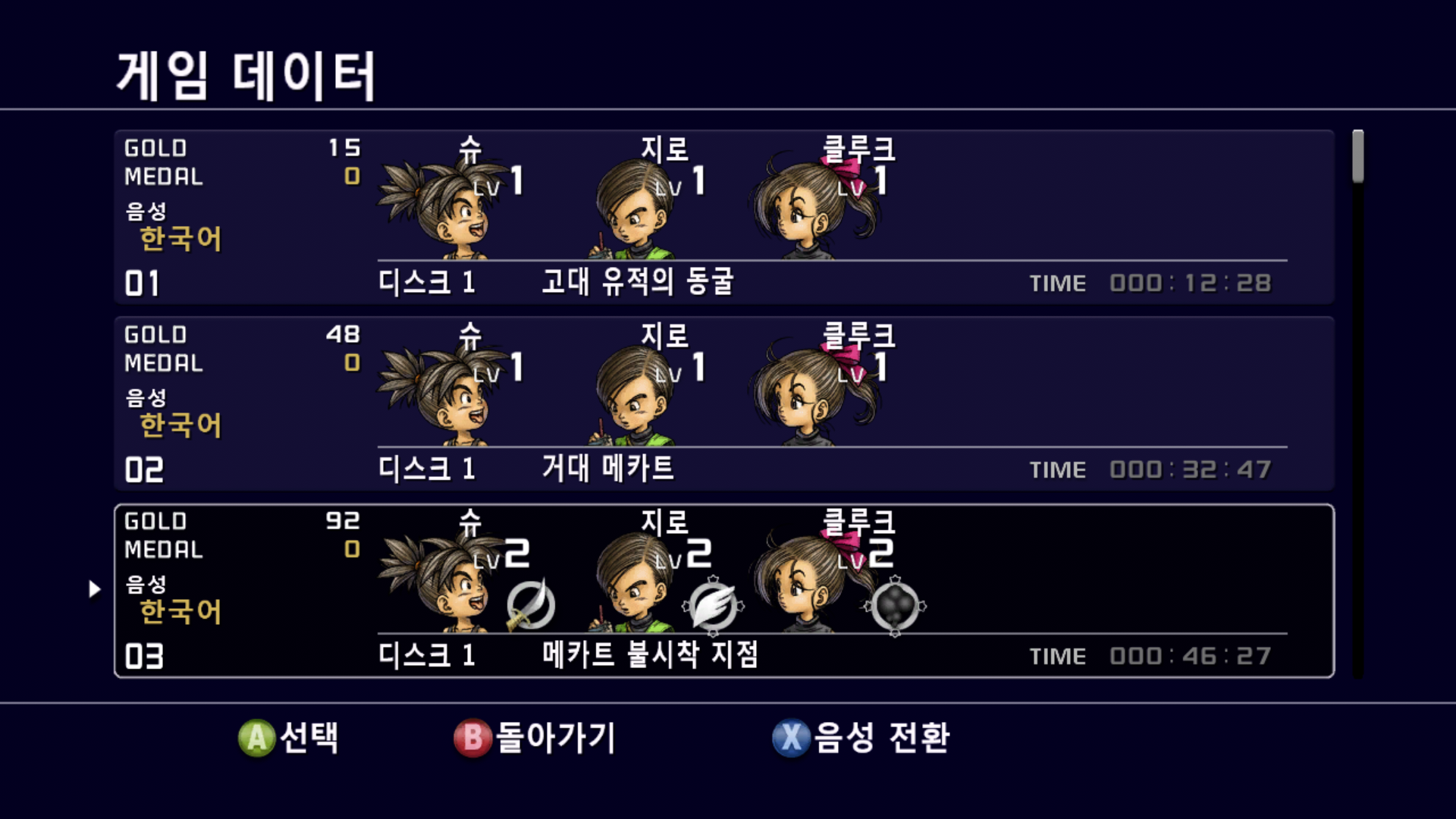Click the red B button icon

pyautogui.click(x=472, y=738)
